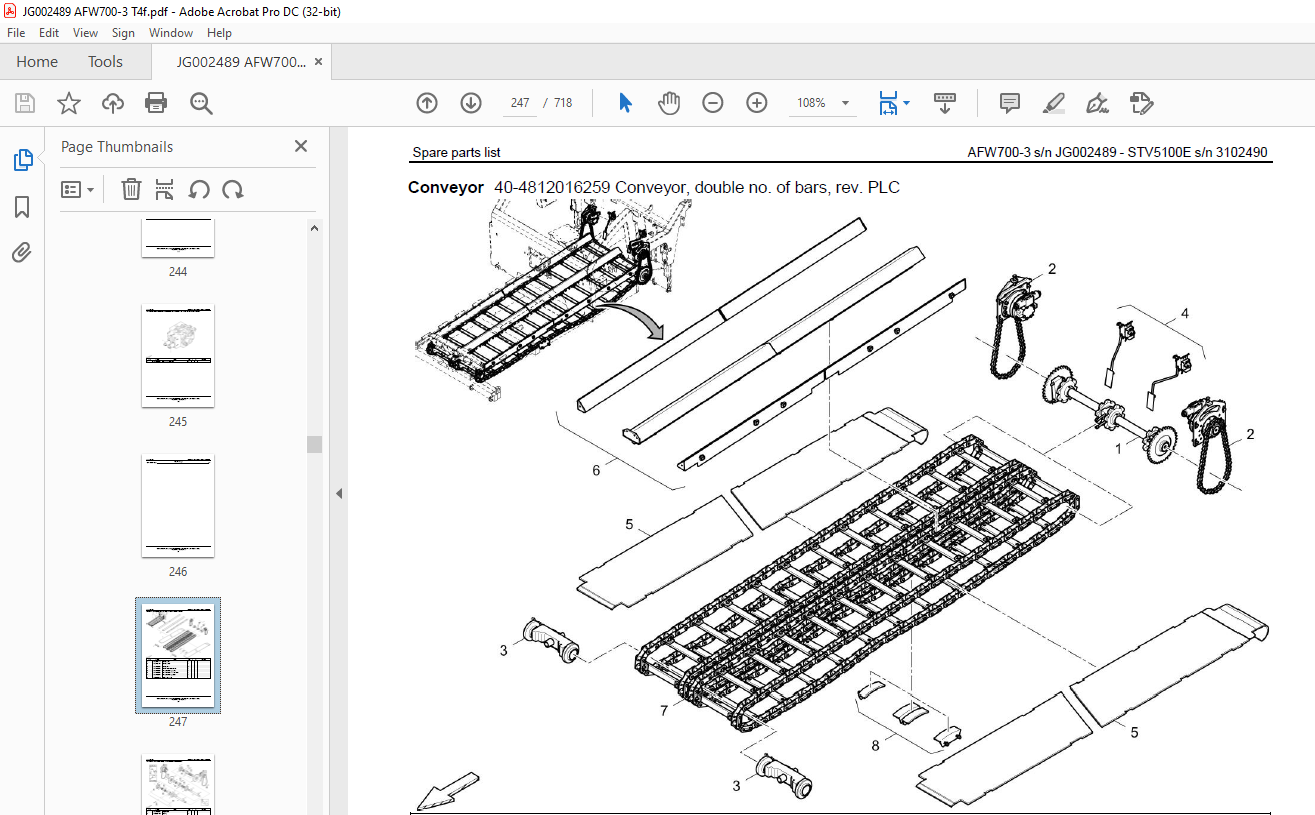The image size is (1315, 815).
Task: Activate the Hand pan tool
Action: click(669, 103)
